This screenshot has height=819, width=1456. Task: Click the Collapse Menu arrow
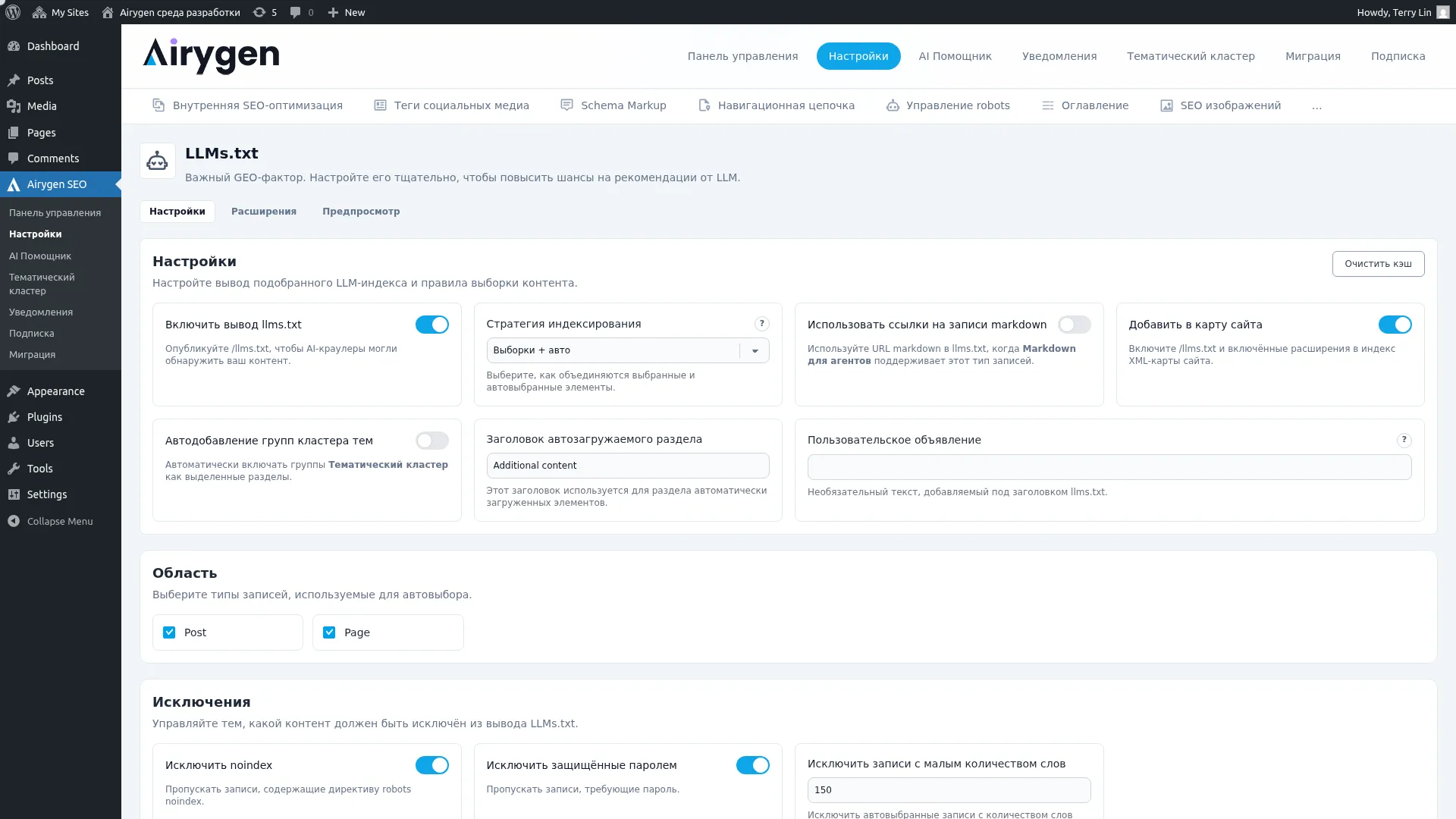pos(14,521)
